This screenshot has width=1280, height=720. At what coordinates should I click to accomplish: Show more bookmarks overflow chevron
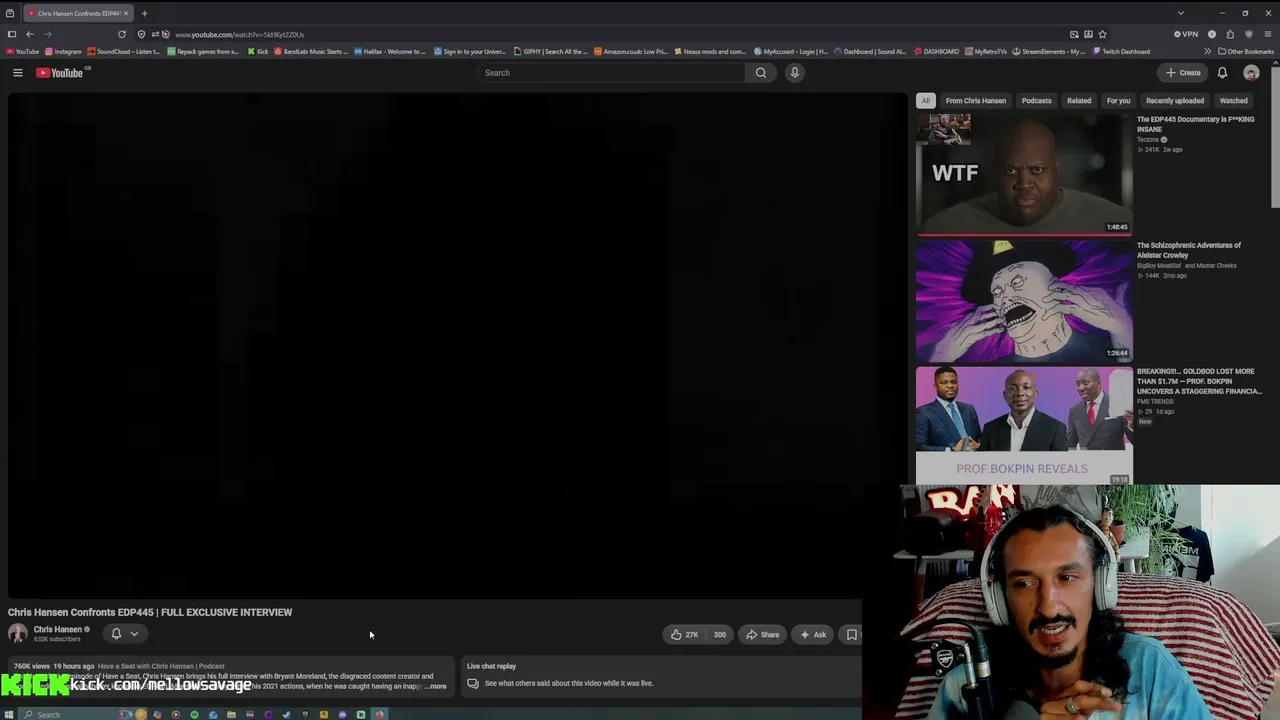pos(1207,51)
